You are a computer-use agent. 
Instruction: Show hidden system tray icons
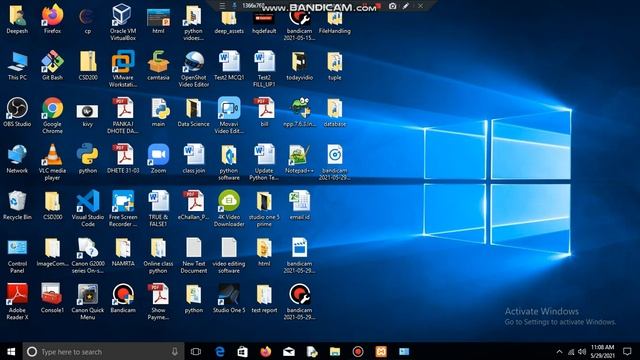559,351
